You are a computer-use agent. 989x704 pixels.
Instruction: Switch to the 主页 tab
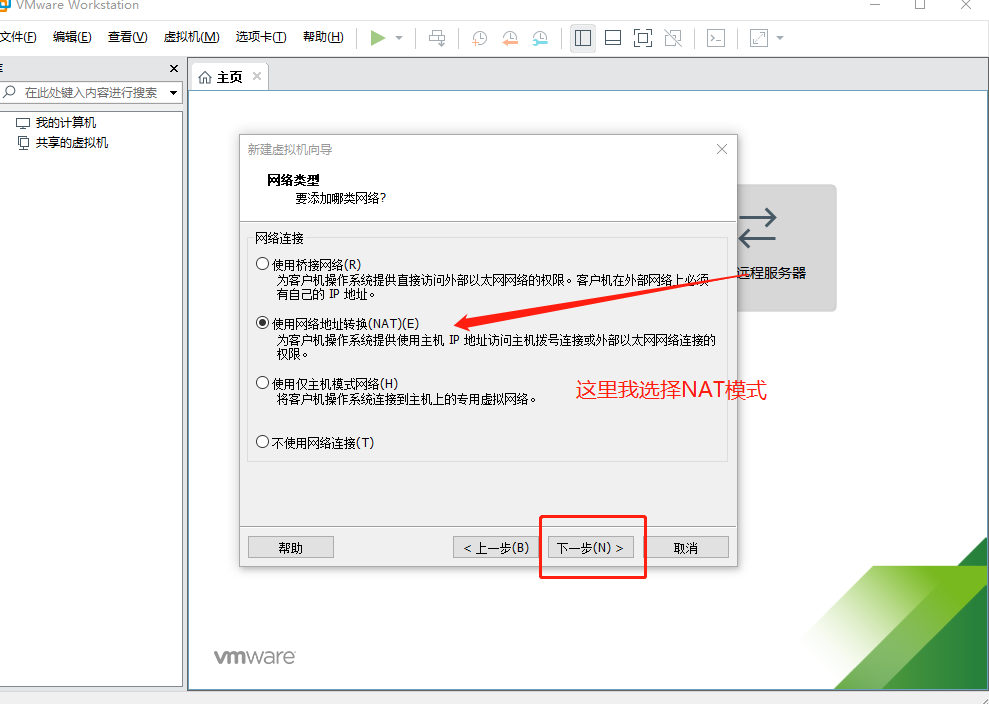coord(229,77)
